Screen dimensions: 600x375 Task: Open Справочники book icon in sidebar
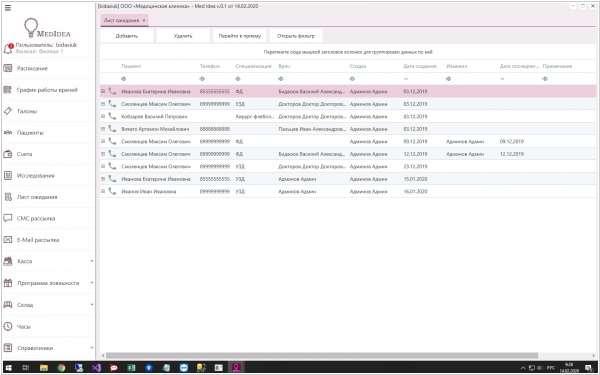coord(8,348)
